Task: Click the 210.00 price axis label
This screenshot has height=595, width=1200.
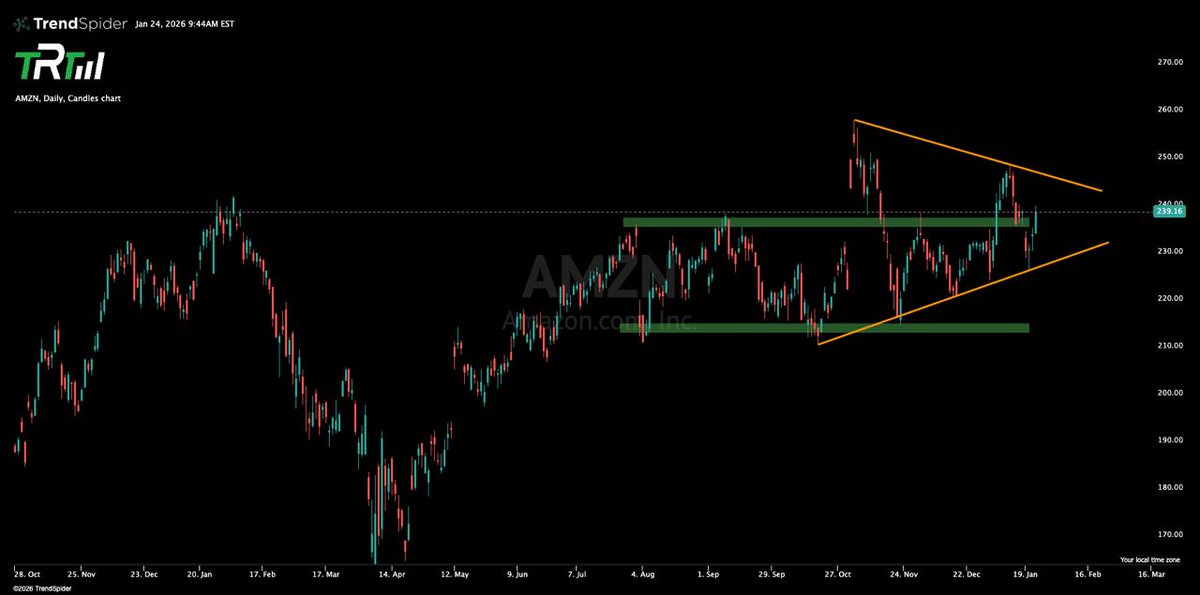Action: click(1170, 345)
